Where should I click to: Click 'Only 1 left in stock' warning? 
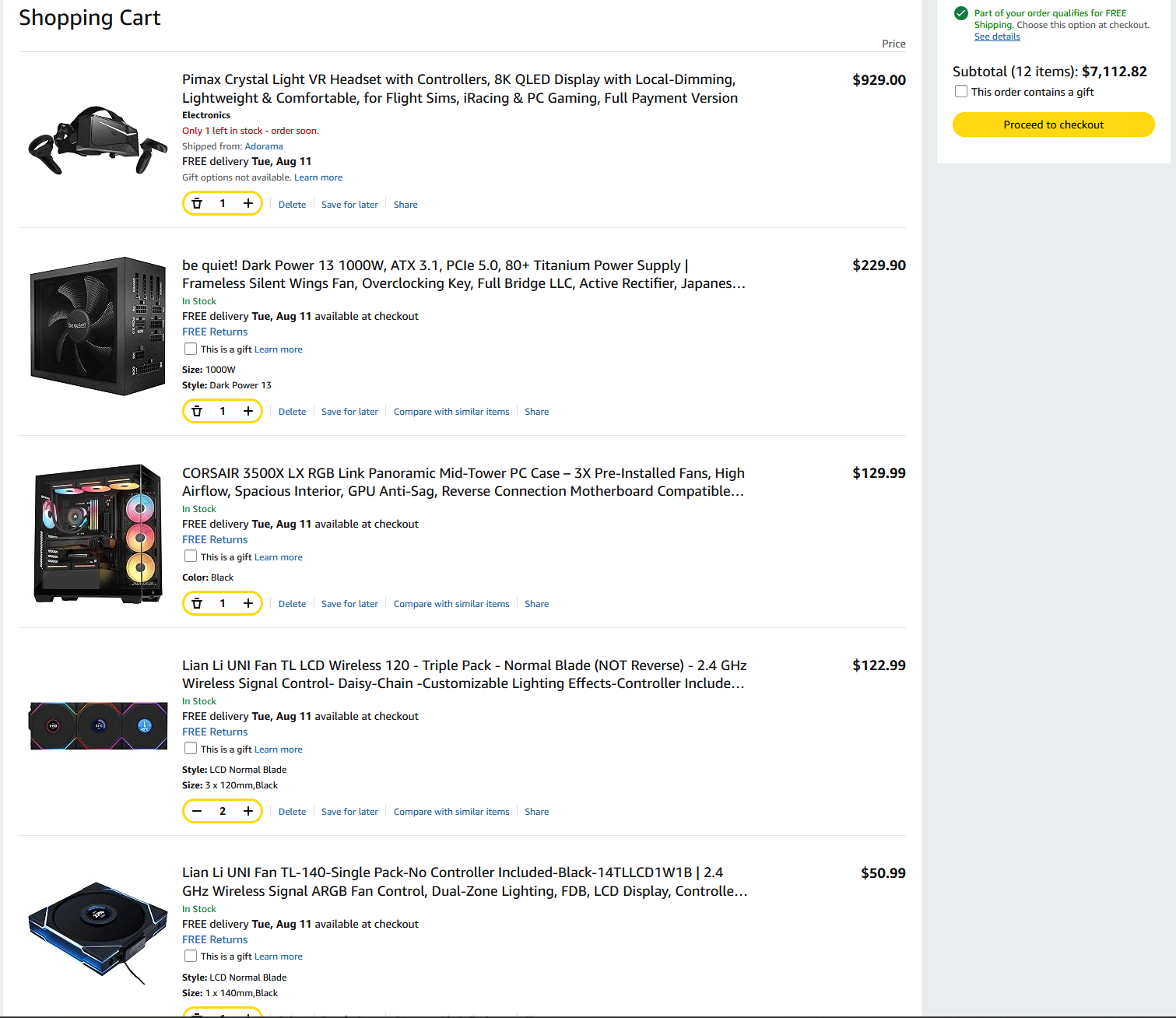coord(251,131)
